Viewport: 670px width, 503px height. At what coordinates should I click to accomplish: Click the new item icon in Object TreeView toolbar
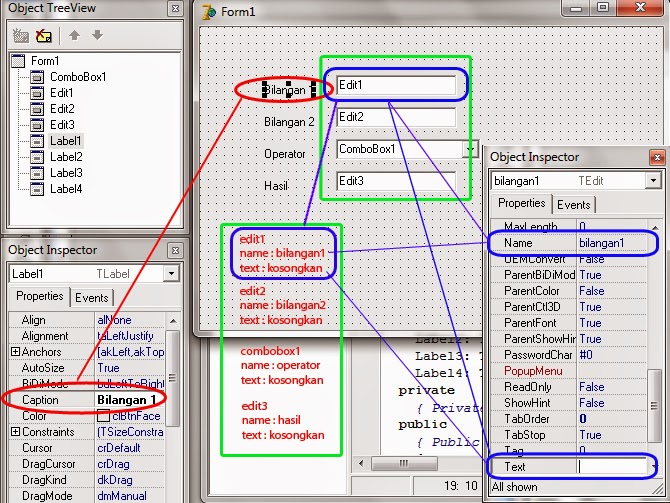20,36
